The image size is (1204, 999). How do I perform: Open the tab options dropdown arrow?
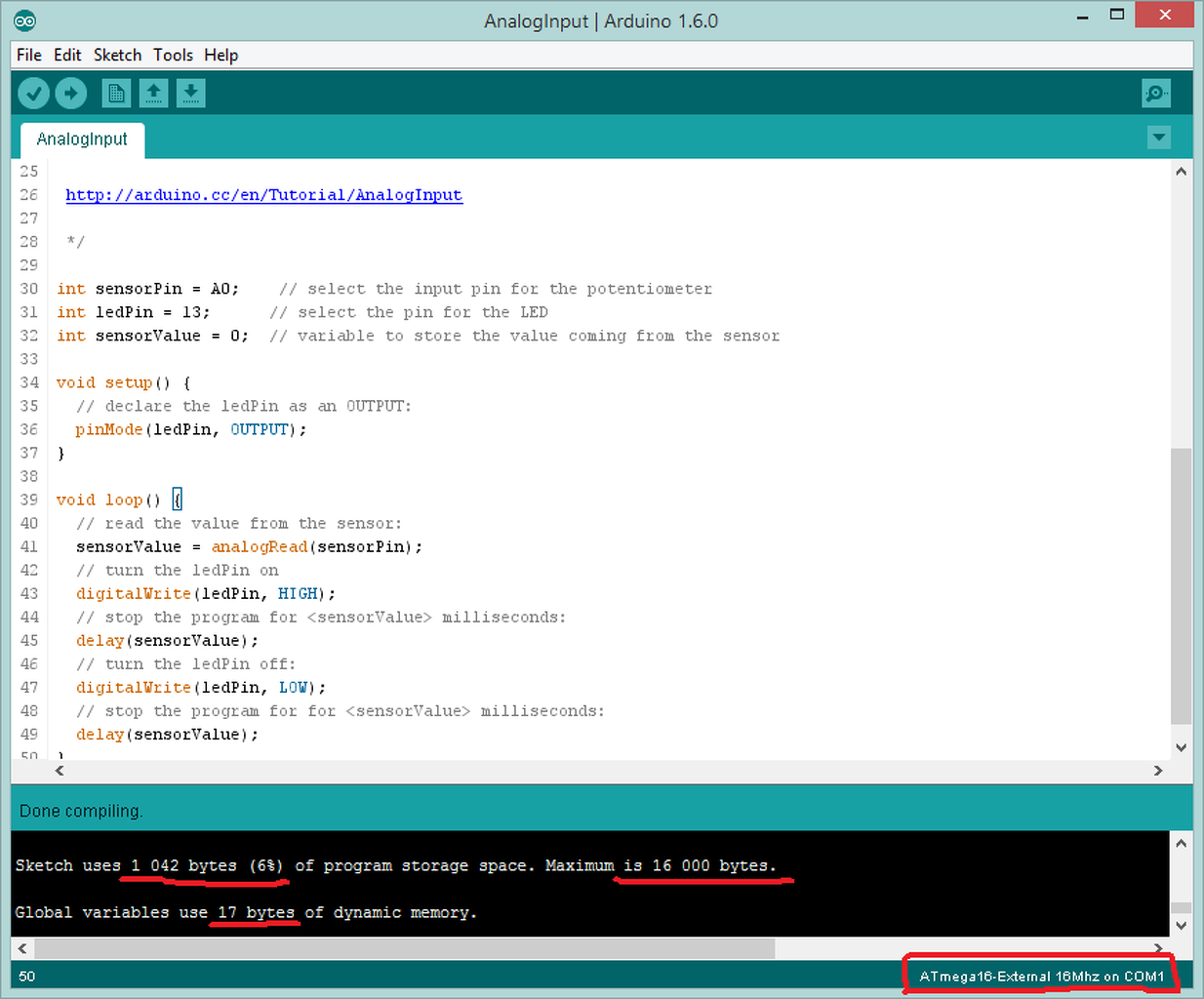[1159, 138]
